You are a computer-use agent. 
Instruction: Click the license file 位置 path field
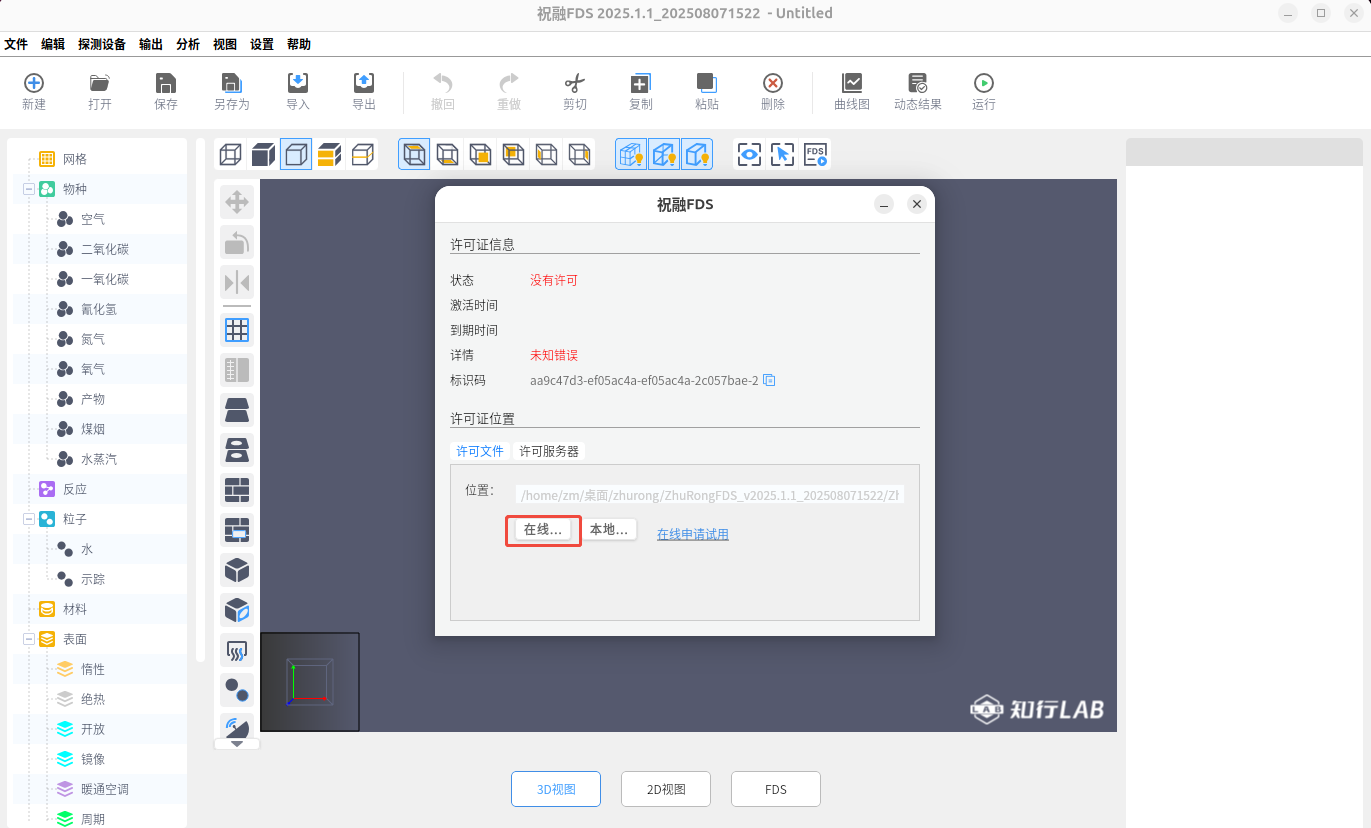[710, 494]
